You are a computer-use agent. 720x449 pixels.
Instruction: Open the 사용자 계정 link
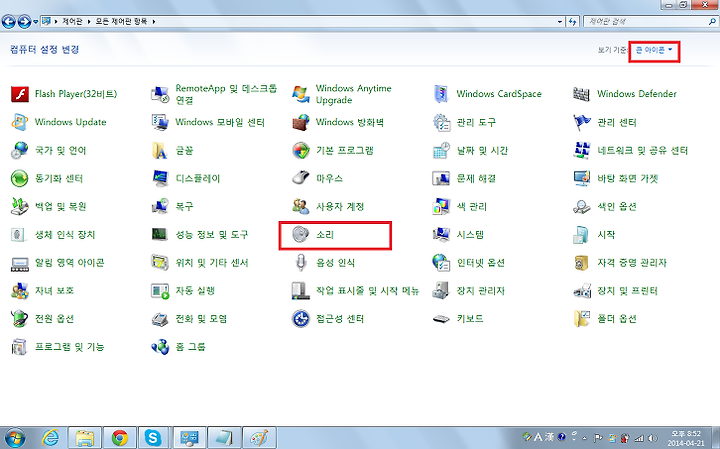point(340,207)
